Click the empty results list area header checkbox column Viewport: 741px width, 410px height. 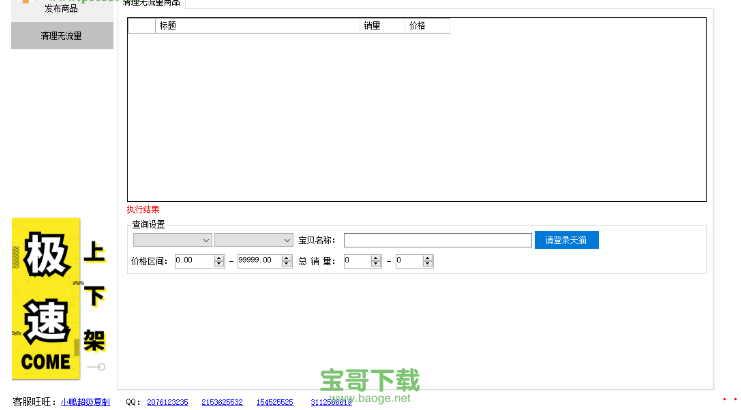(x=142, y=26)
